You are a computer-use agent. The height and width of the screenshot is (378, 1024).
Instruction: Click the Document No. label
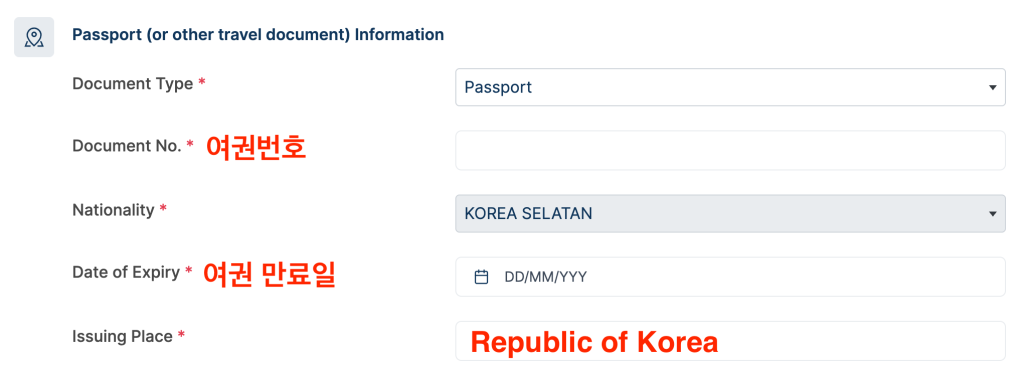click(x=127, y=146)
